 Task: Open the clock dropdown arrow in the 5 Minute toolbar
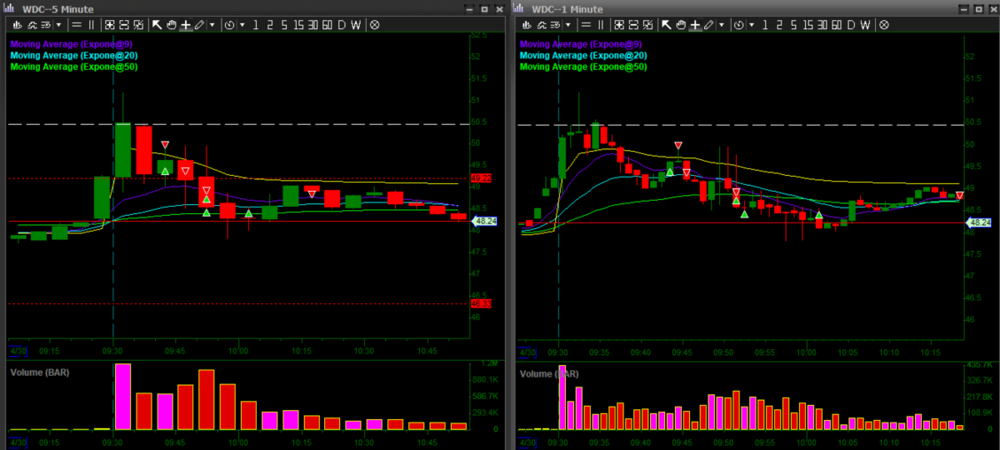point(241,23)
